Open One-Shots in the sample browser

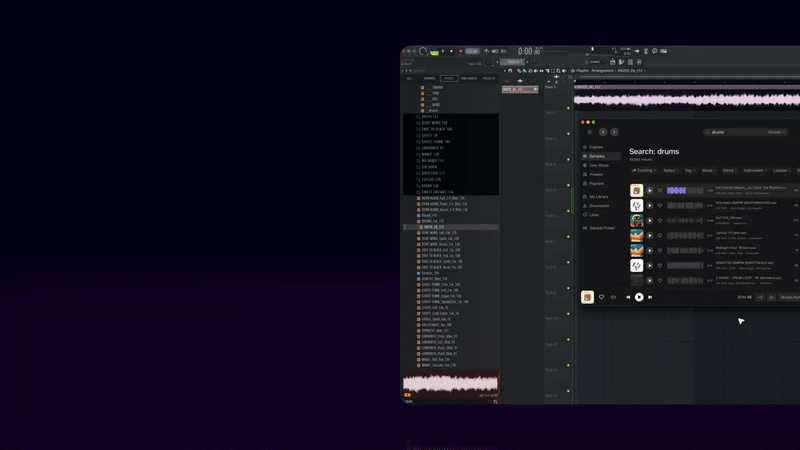[599, 165]
